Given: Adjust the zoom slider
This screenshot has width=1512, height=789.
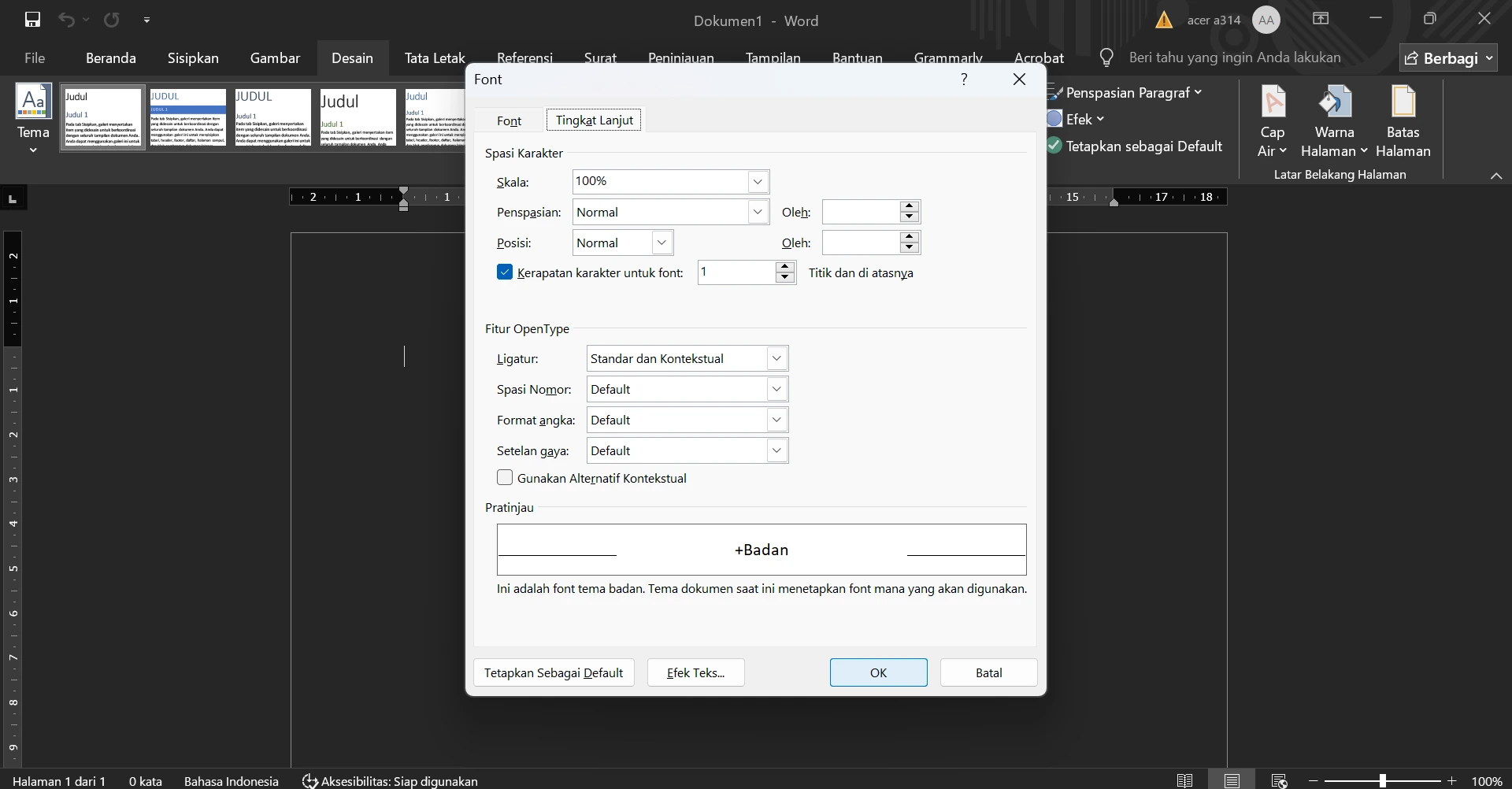Looking at the screenshot, I should [1384, 780].
